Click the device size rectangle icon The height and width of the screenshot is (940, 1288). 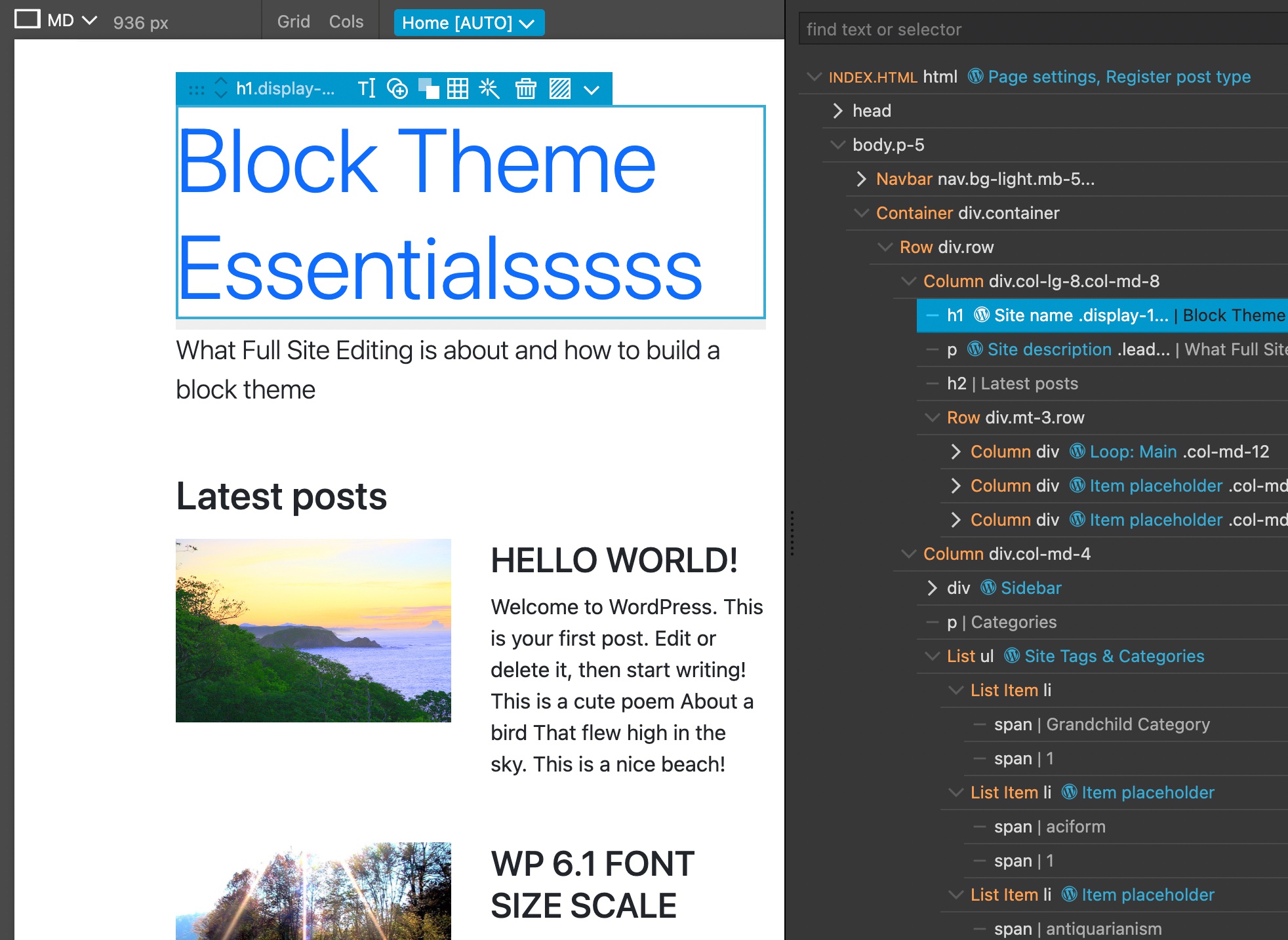click(28, 19)
